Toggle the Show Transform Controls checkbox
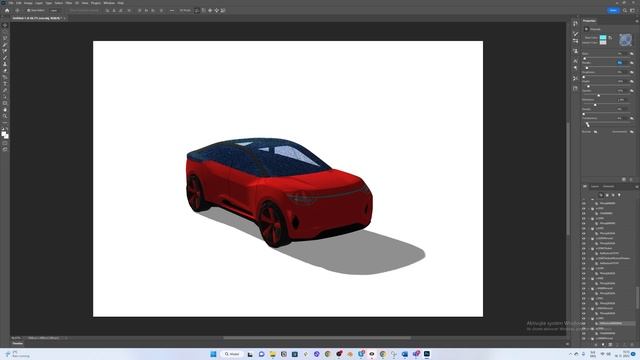 pos(70,10)
